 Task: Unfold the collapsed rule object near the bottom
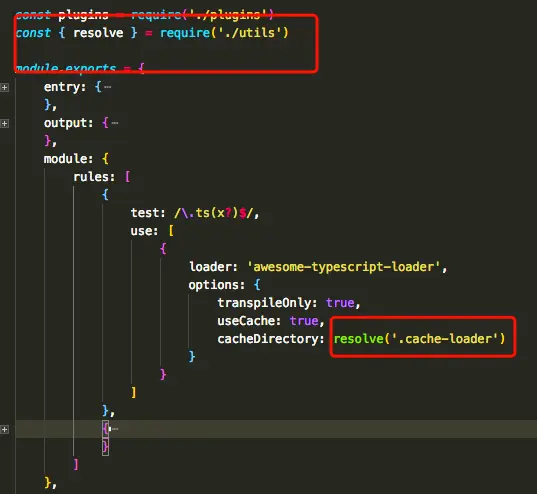pyautogui.click(x=4, y=429)
